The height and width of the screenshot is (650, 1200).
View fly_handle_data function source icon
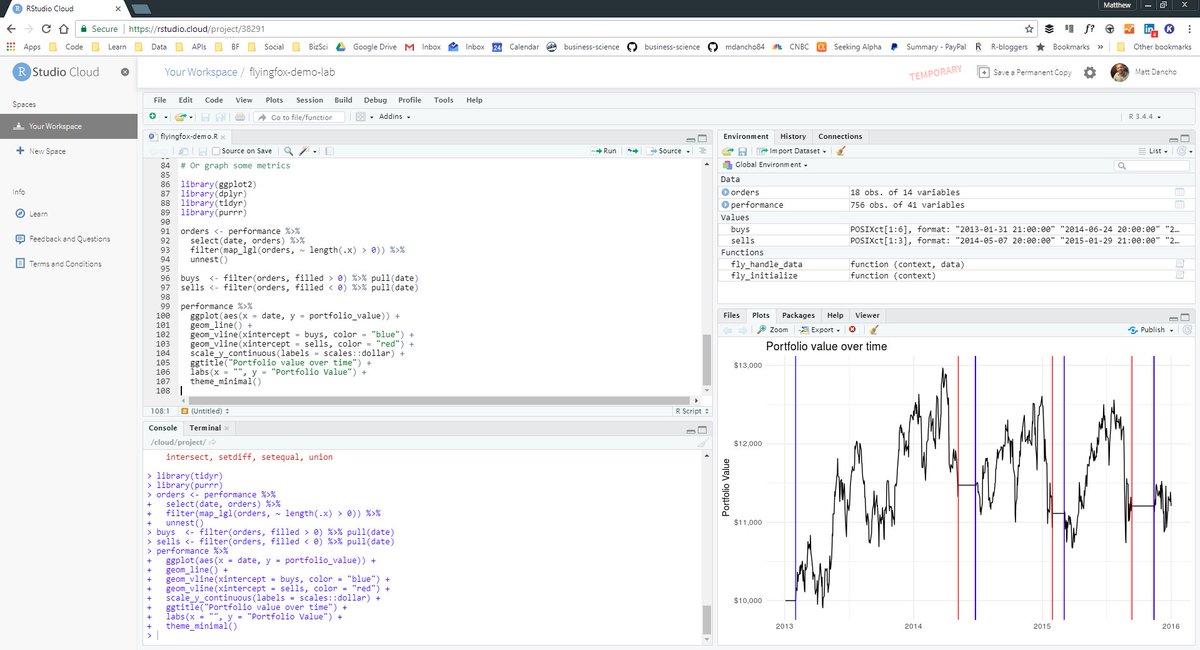[x=1179, y=264]
